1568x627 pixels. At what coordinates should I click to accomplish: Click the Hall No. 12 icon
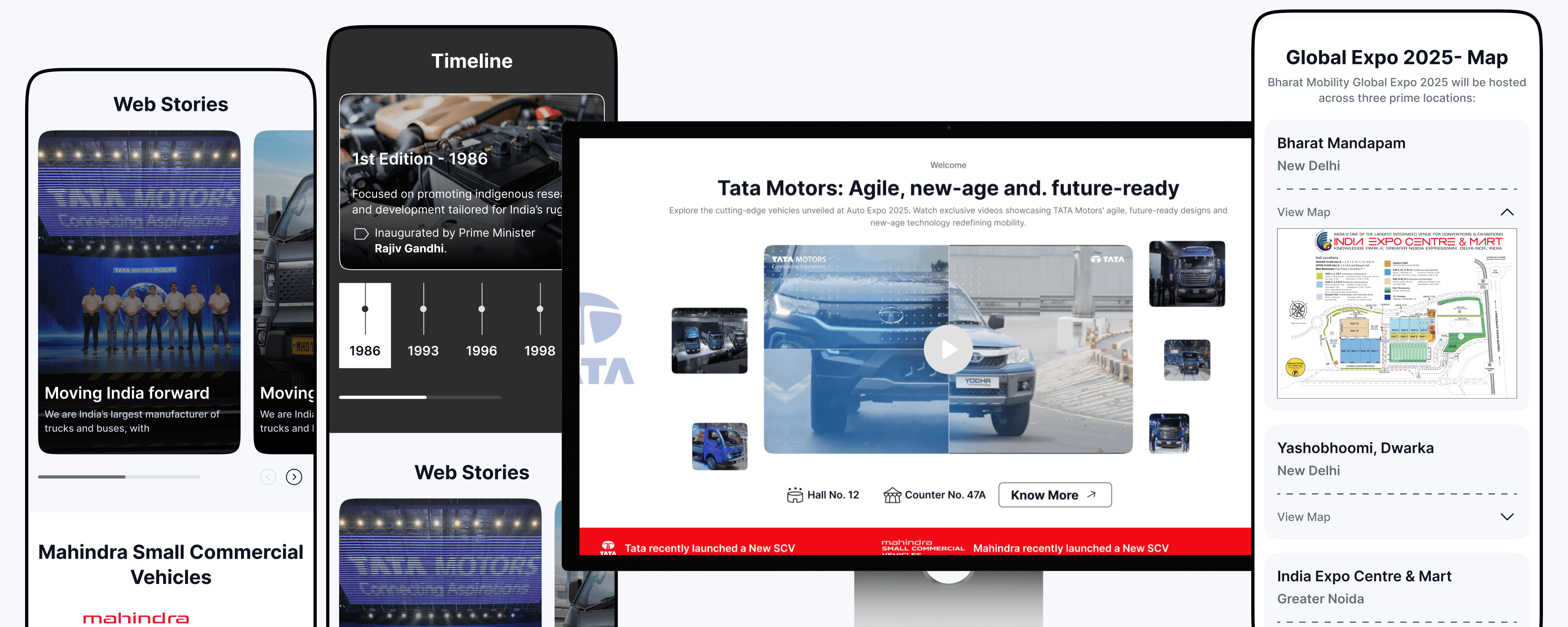[794, 495]
